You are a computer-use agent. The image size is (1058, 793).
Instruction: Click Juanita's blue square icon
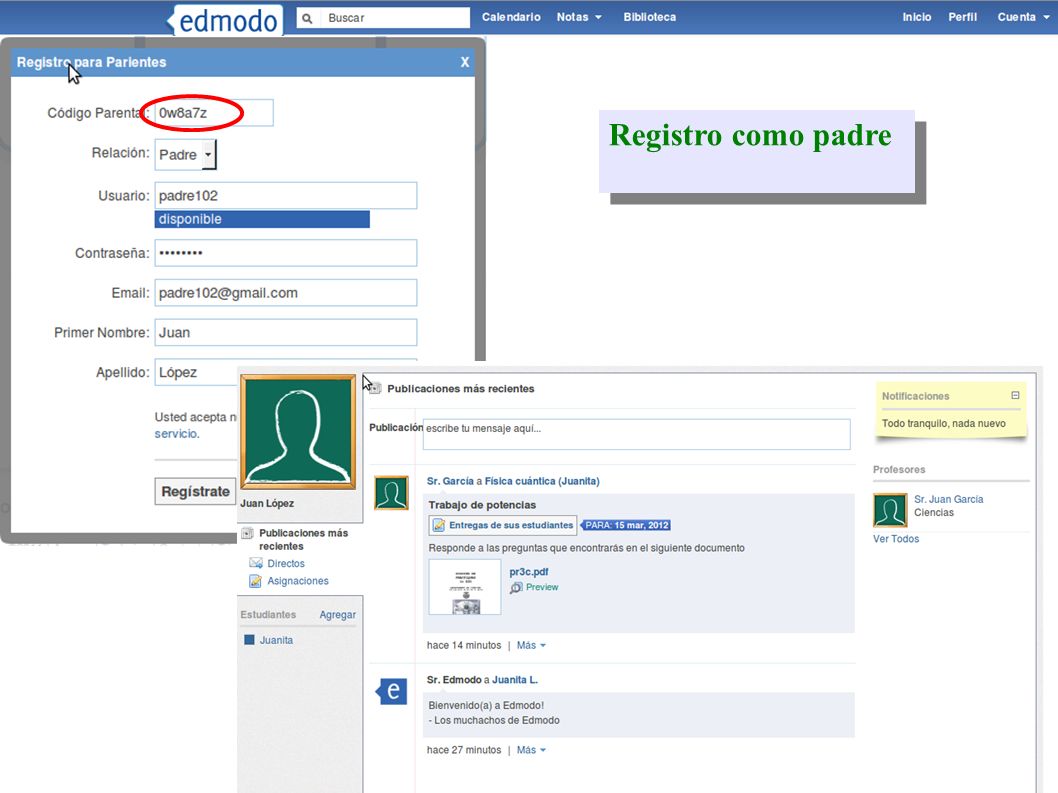[249, 640]
